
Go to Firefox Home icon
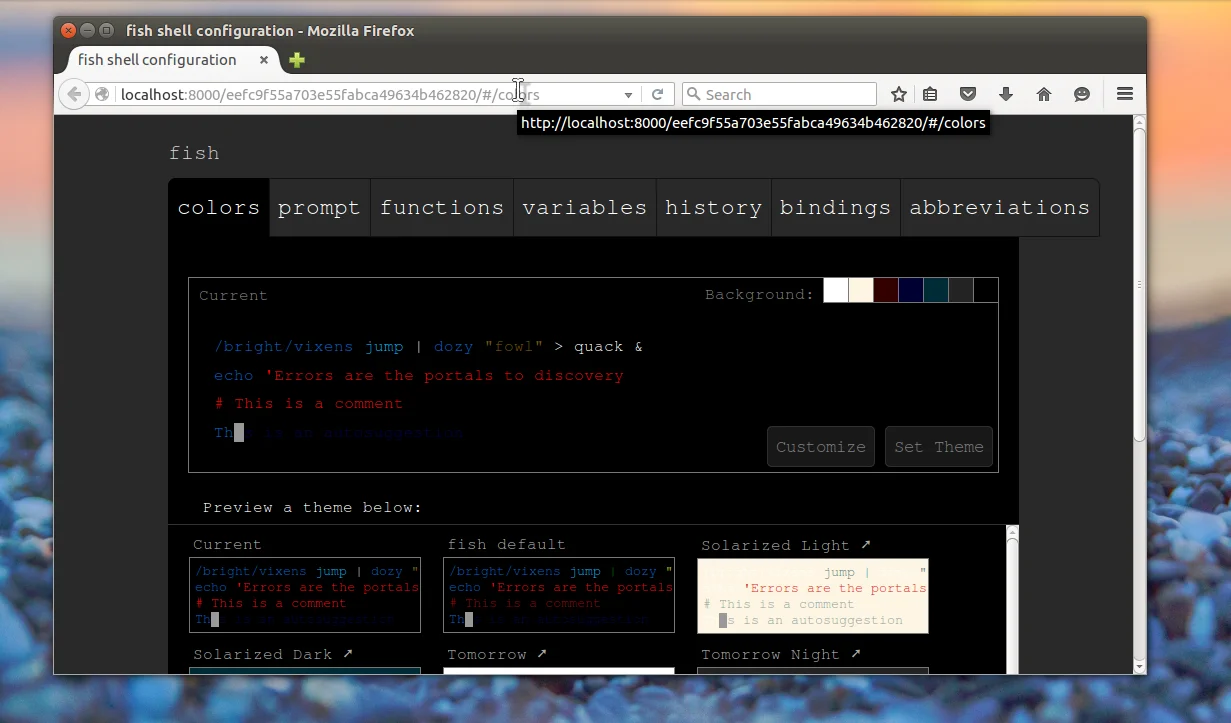[x=1043, y=94]
